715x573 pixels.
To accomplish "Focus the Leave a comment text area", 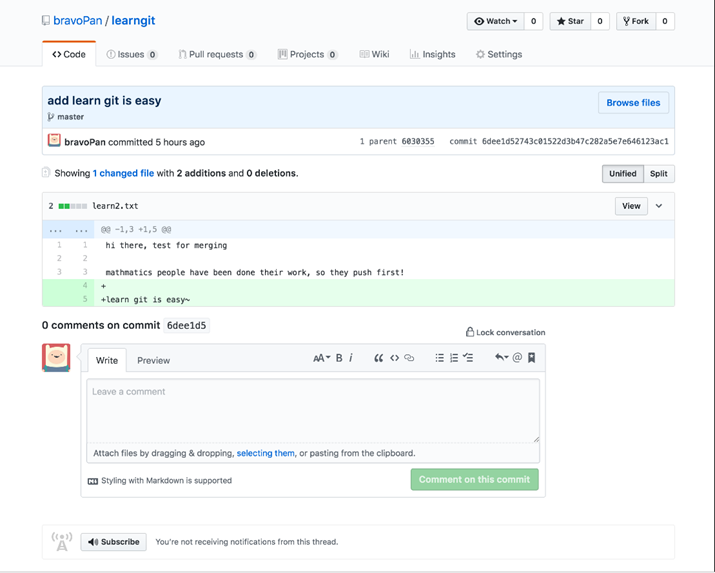I will (313, 411).
